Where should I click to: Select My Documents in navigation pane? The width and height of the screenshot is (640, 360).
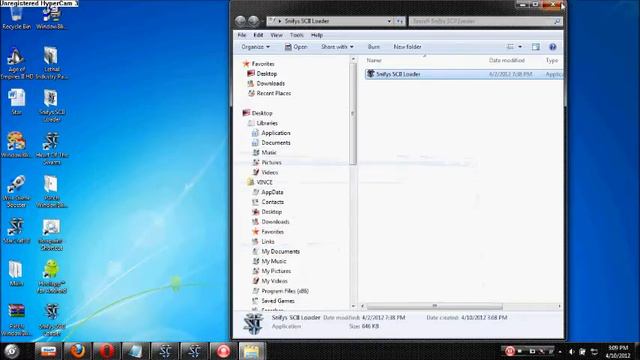(x=276, y=251)
